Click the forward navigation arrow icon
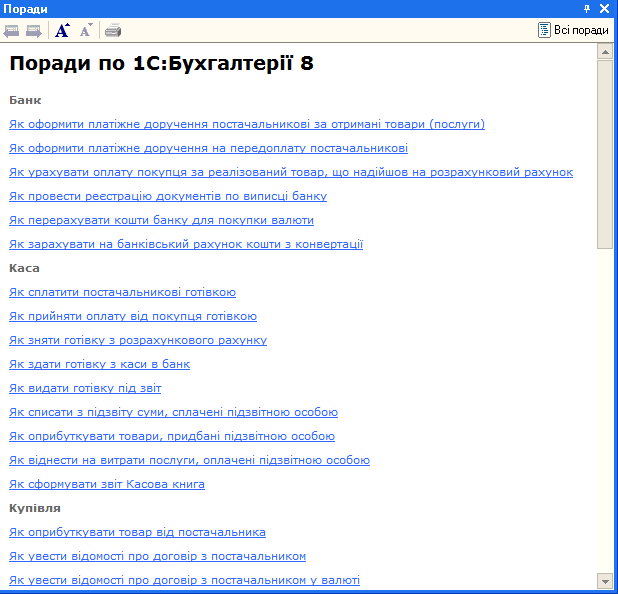The height and width of the screenshot is (594, 618). (34, 31)
